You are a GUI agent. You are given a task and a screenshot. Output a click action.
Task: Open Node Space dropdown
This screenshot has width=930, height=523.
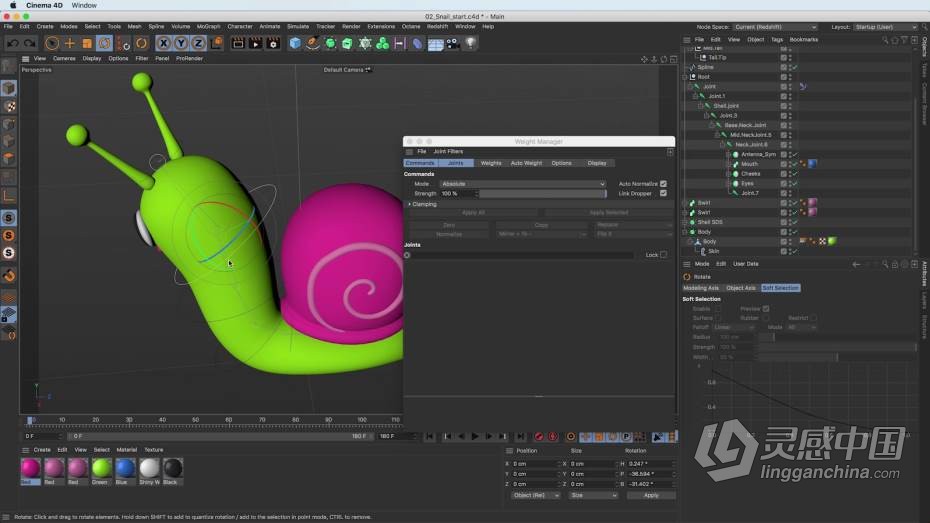[775, 27]
